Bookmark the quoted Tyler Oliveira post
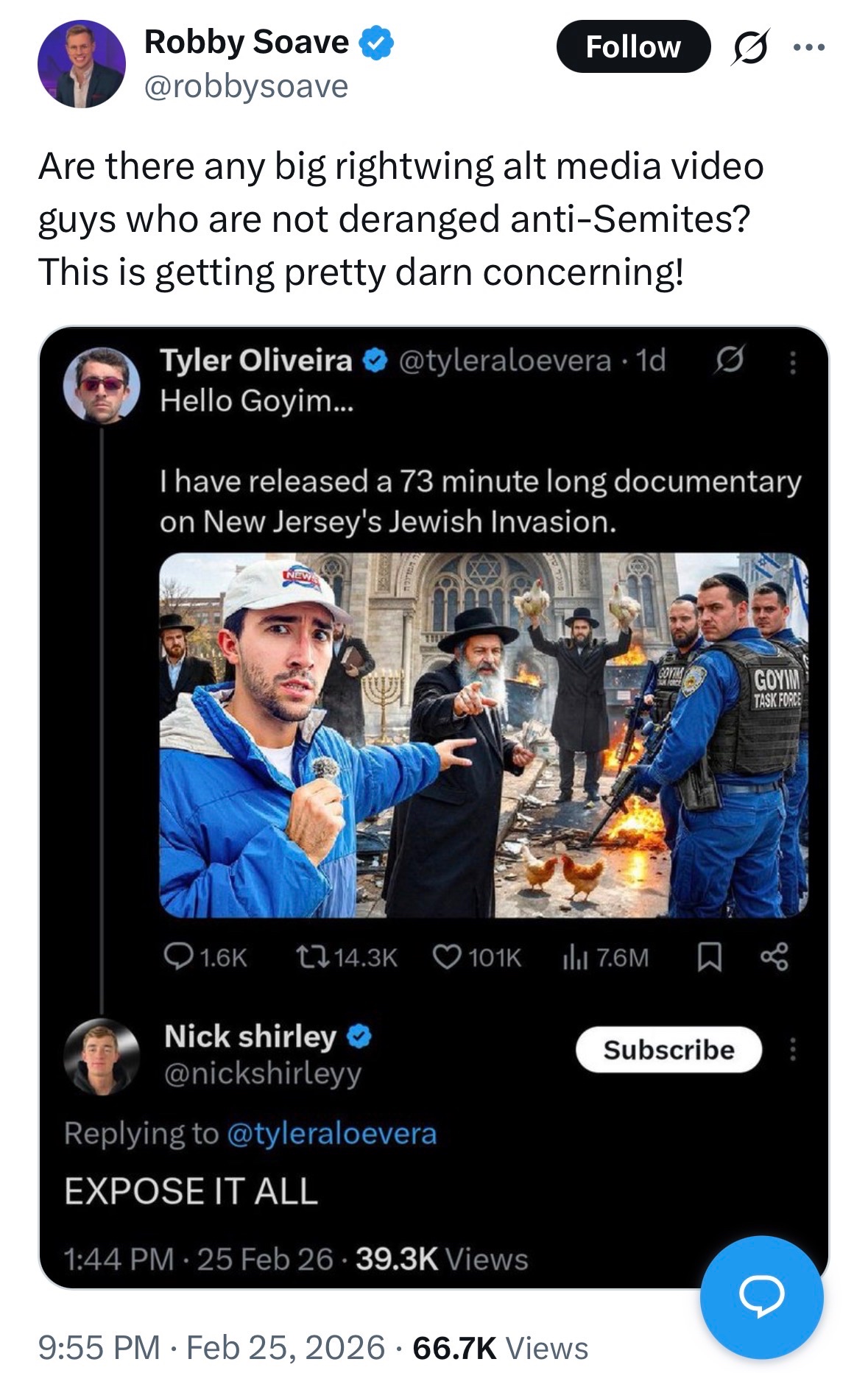This screenshot has height=1373, width=868. pyautogui.click(x=708, y=957)
